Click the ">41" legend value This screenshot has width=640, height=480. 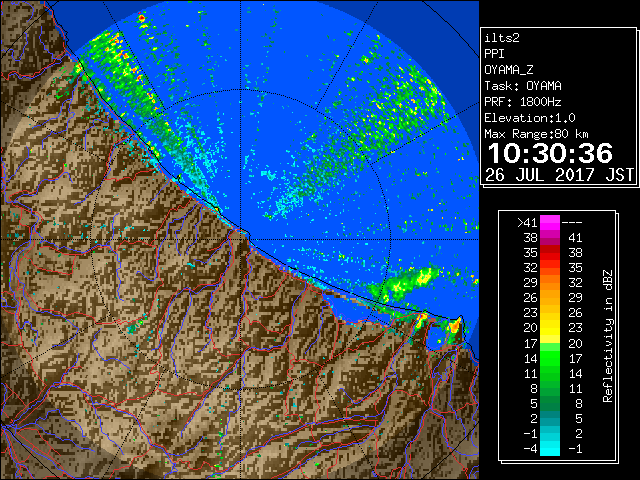pyautogui.click(x=527, y=223)
